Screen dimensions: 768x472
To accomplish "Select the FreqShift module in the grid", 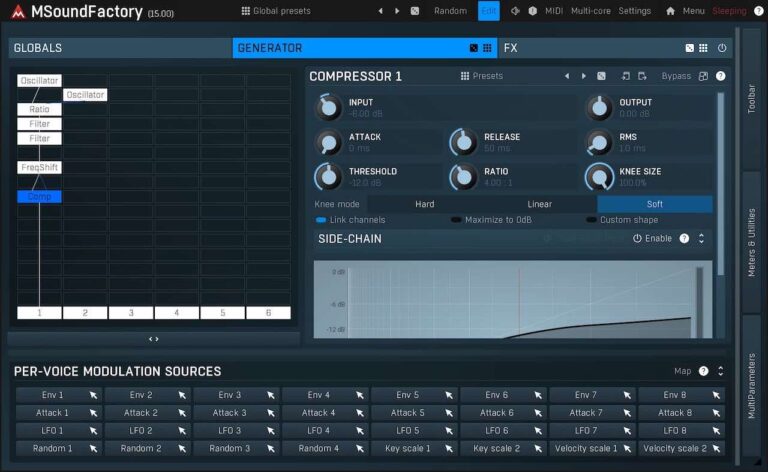I will tap(39, 168).
